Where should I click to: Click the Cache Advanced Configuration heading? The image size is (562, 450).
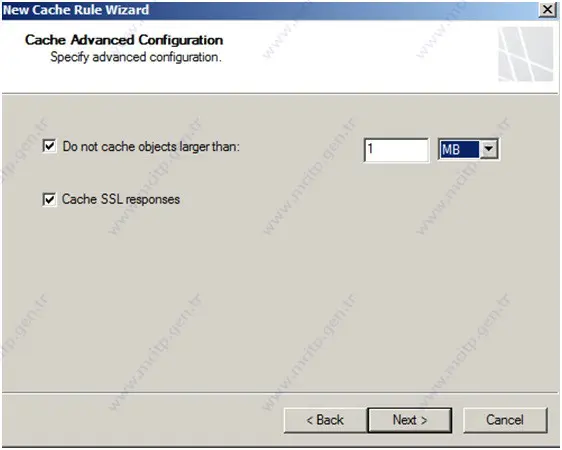tap(124, 40)
